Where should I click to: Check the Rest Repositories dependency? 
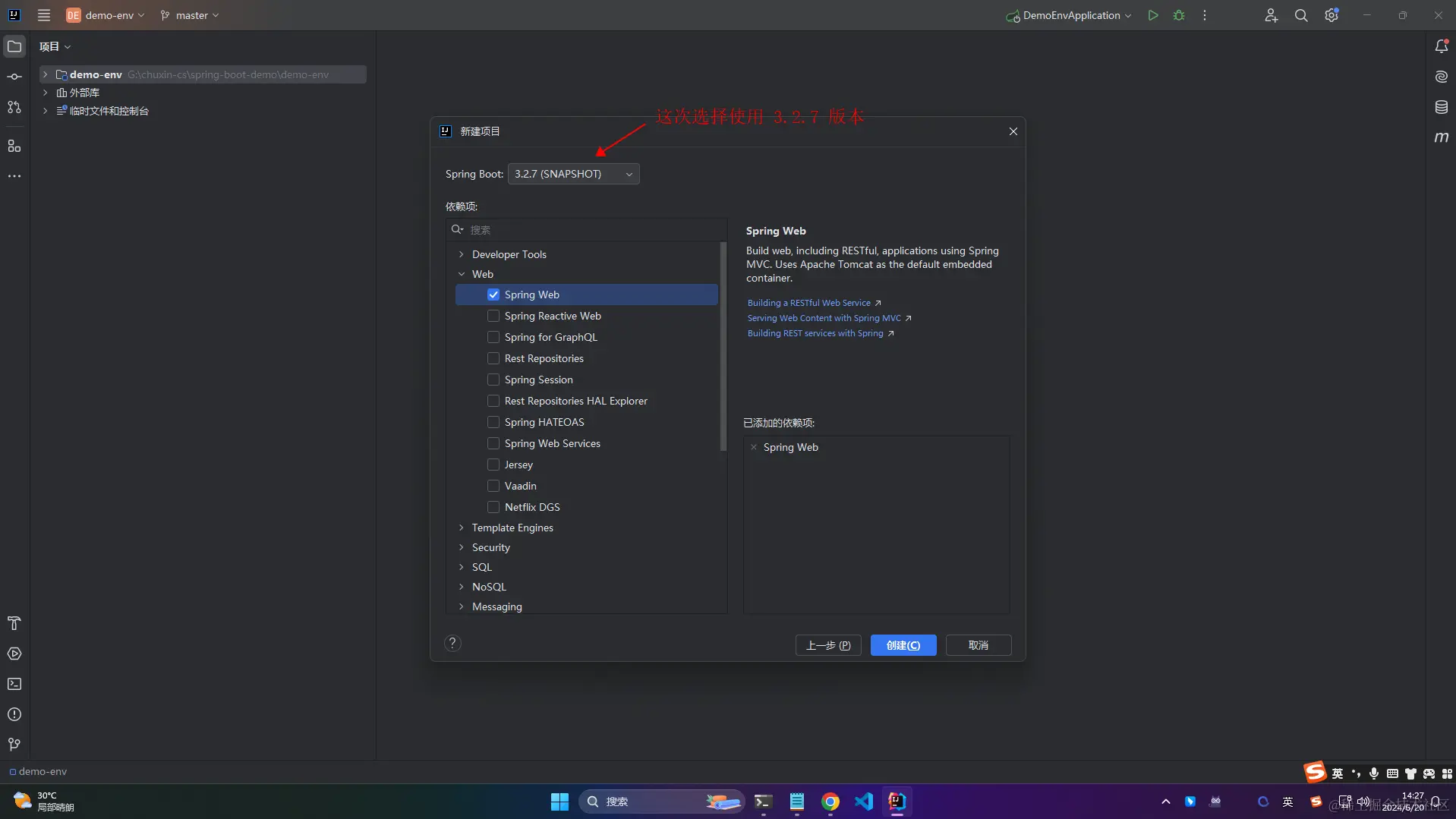(493, 358)
